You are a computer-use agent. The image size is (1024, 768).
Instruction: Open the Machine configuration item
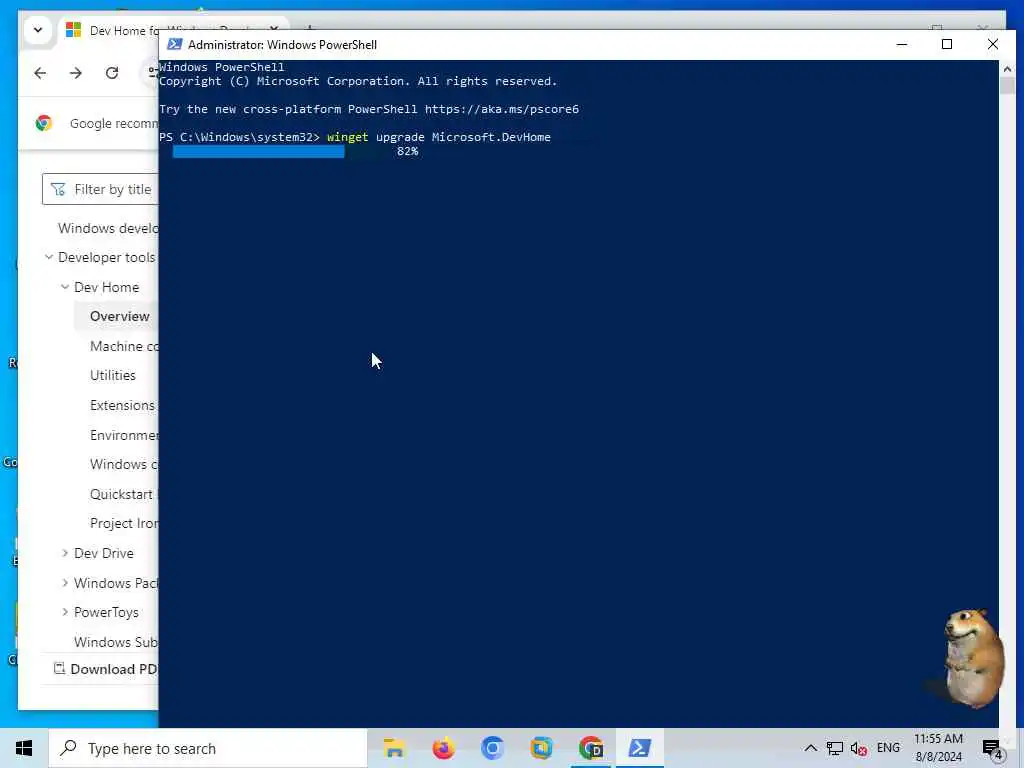point(124,346)
